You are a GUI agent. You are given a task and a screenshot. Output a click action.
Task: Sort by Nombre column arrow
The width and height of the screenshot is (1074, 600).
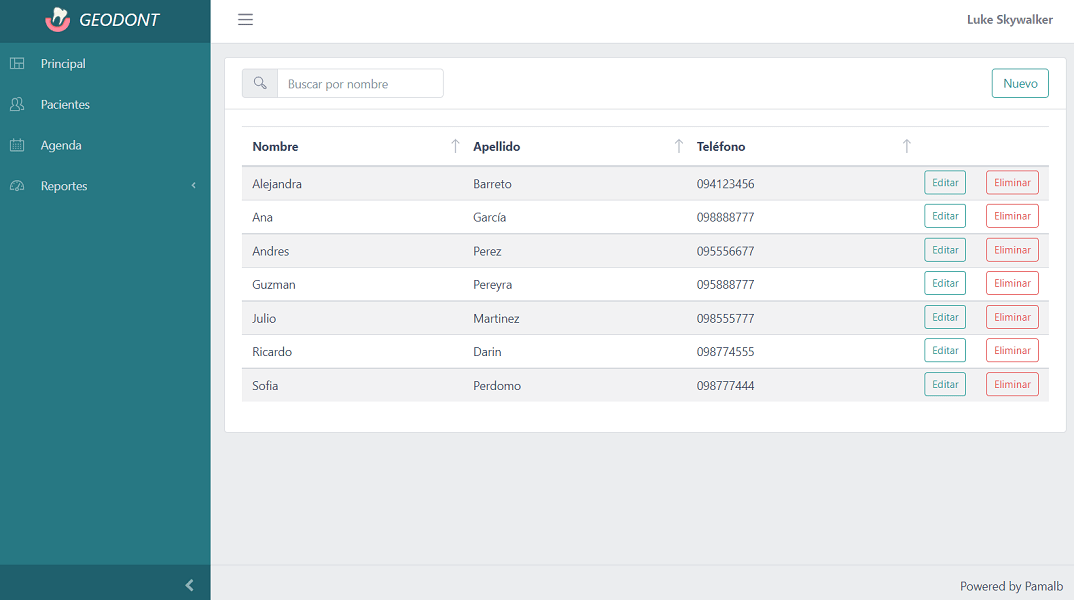tap(455, 146)
